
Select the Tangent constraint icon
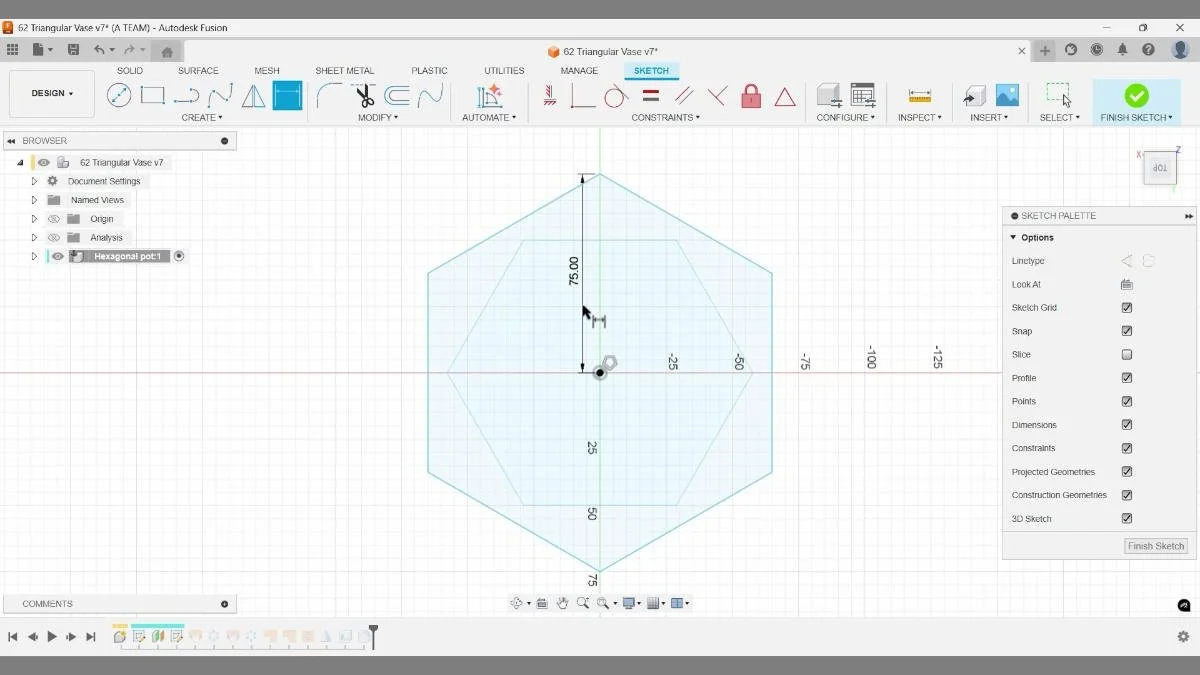[616, 96]
